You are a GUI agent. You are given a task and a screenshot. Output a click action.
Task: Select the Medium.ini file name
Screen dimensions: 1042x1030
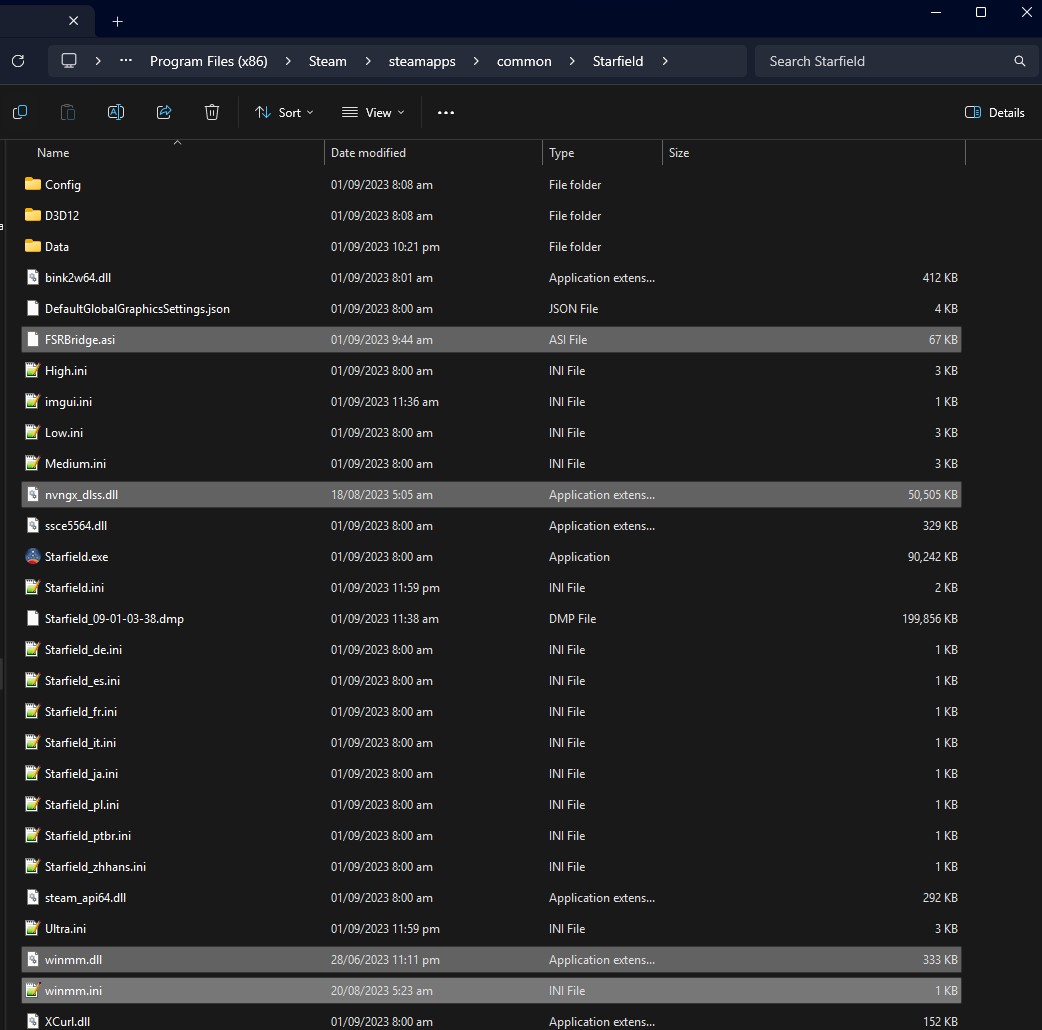75,464
